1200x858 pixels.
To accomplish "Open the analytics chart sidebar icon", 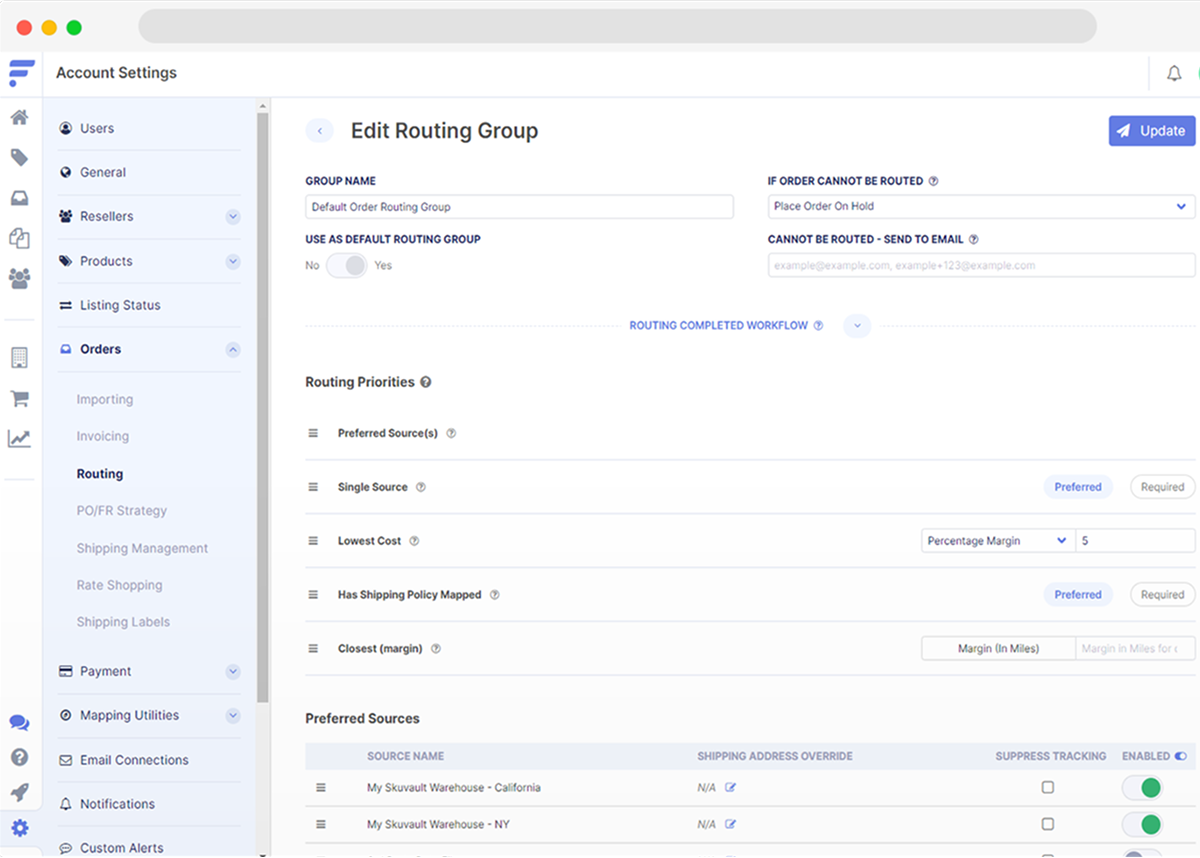I will pos(19,439).
